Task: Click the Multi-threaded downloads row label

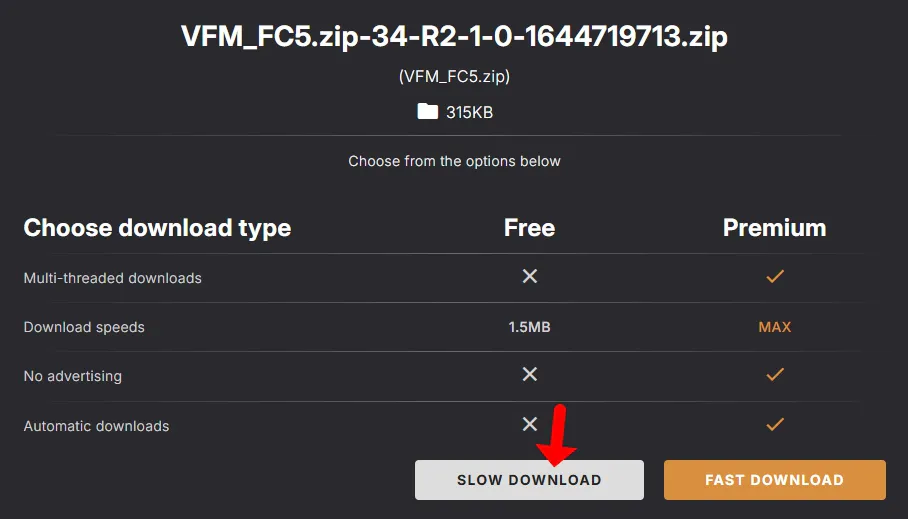Action: pyautogui.click(x=112, y=278)
